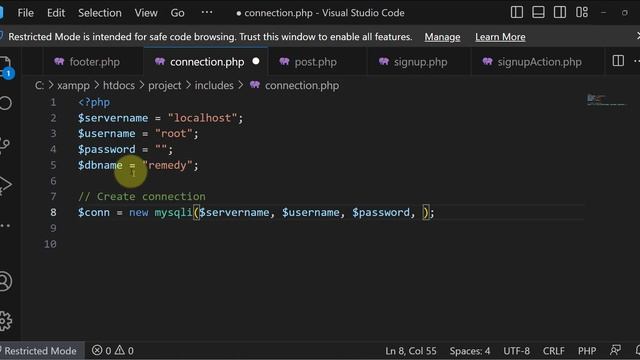Change file encoding UTF-8 in status bar
This screenshot has height=360, width=640.
point(516,351)
